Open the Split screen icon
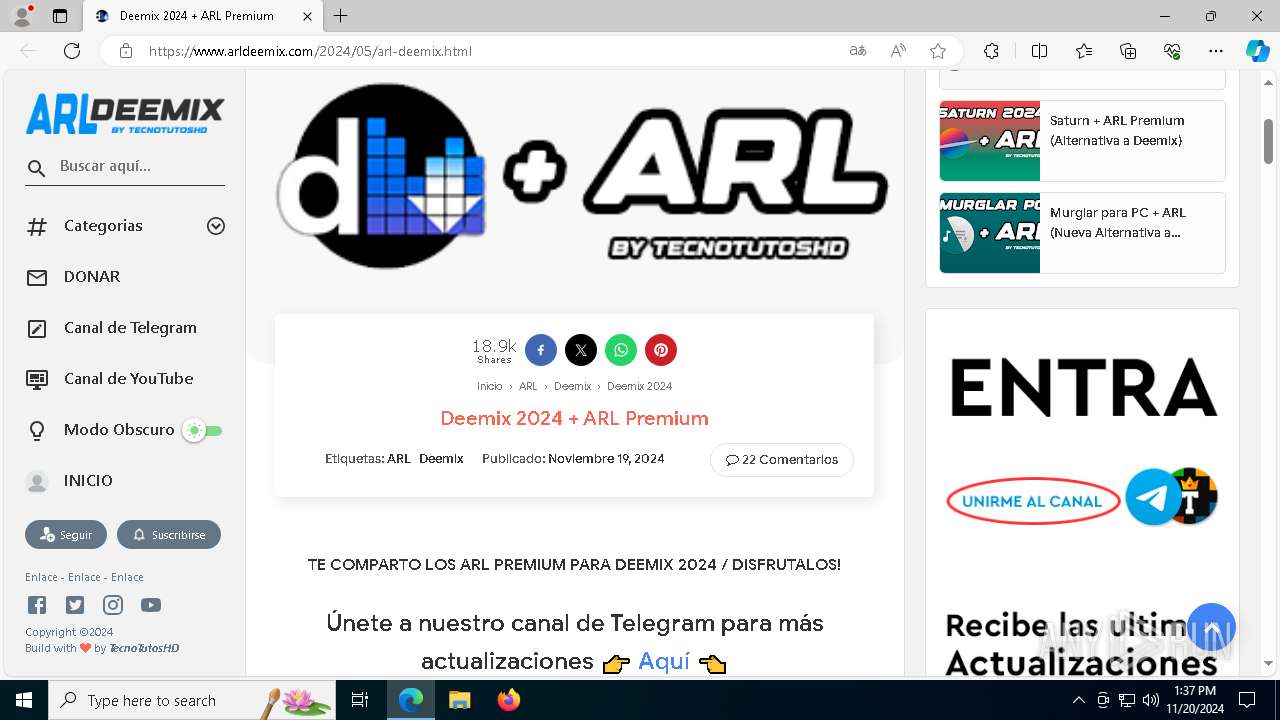Image resolution: width=1280 pixels, height=720 pixels. (x=1039, y=51)
